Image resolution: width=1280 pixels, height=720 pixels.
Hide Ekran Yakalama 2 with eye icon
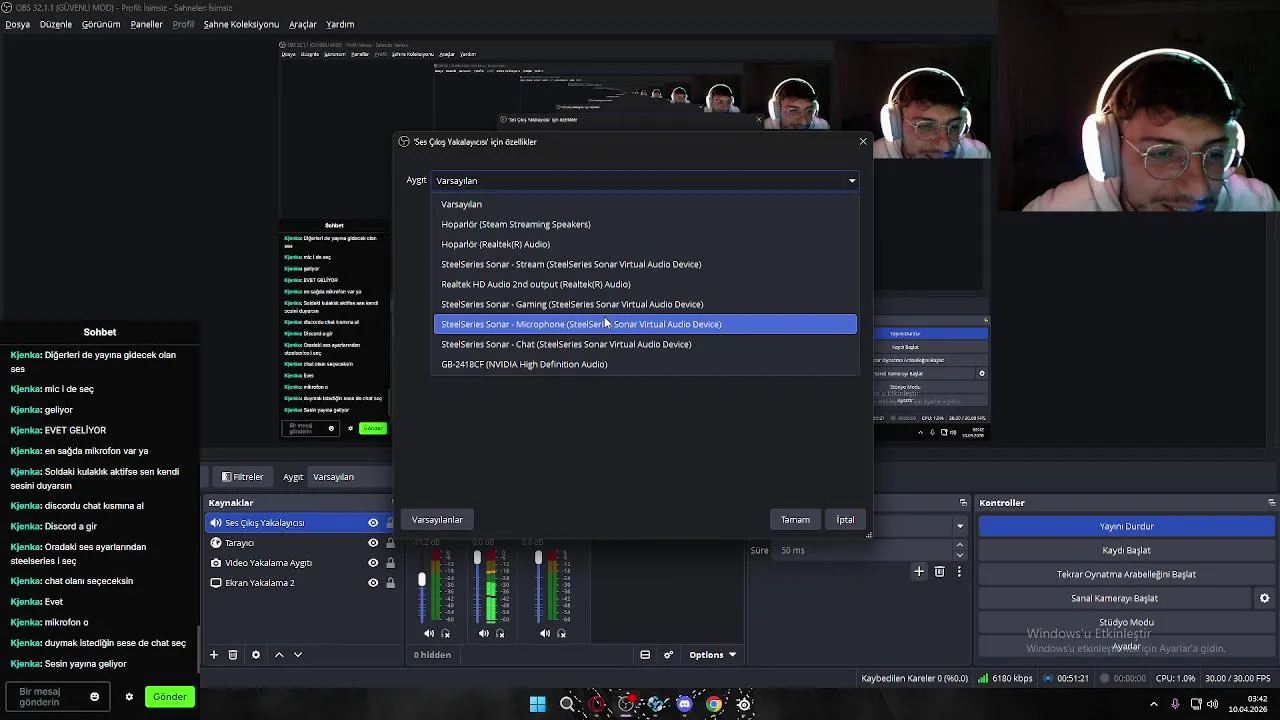373,583
